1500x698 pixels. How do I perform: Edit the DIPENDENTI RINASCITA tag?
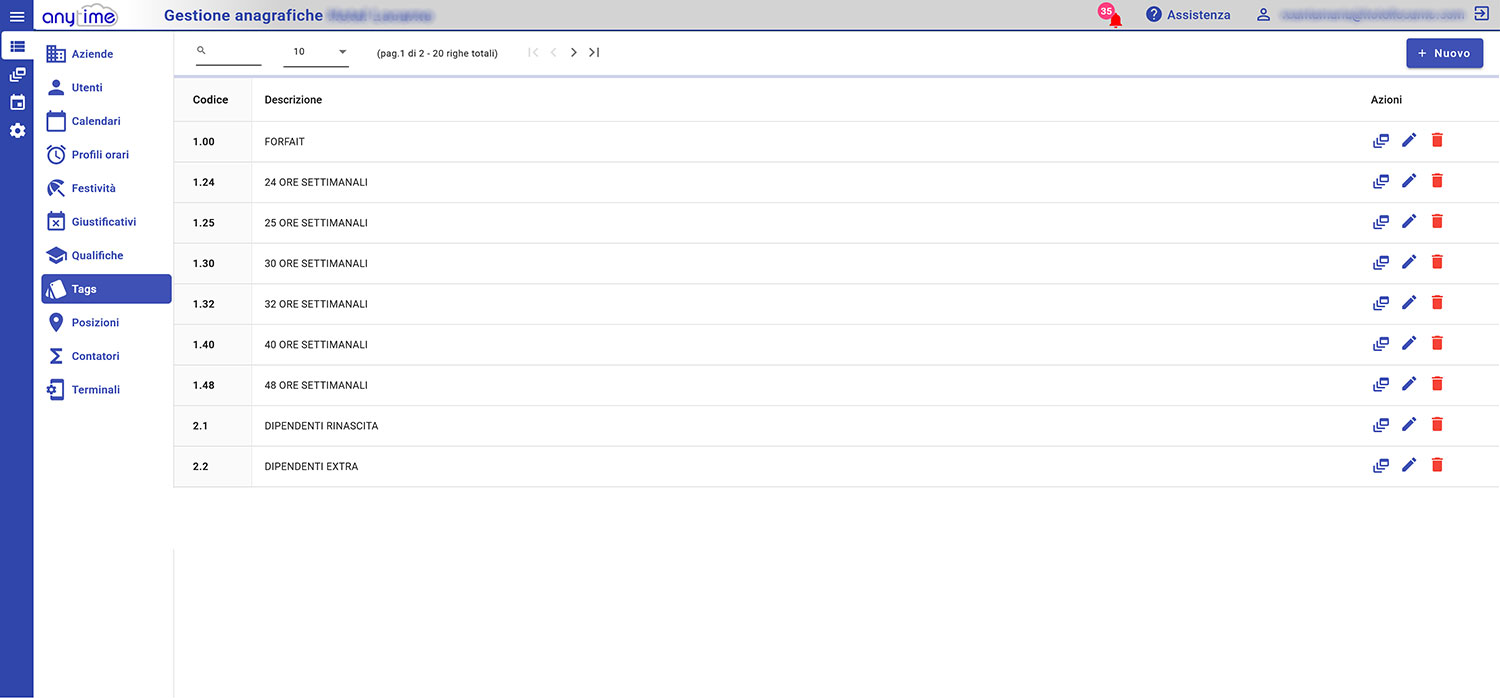coord(1409,425)
